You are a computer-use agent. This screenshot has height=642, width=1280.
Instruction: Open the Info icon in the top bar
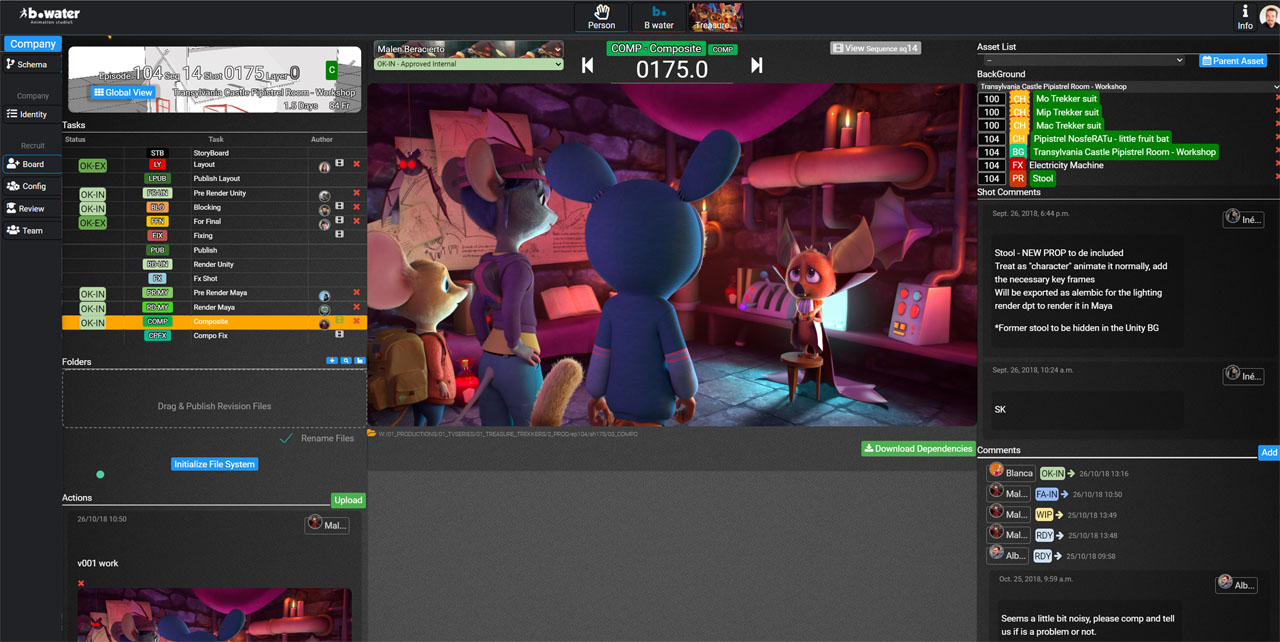coord(1245,16)
